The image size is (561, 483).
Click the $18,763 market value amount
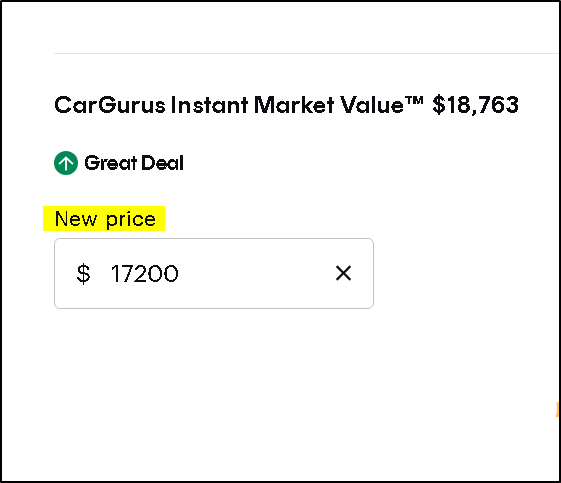475,105
